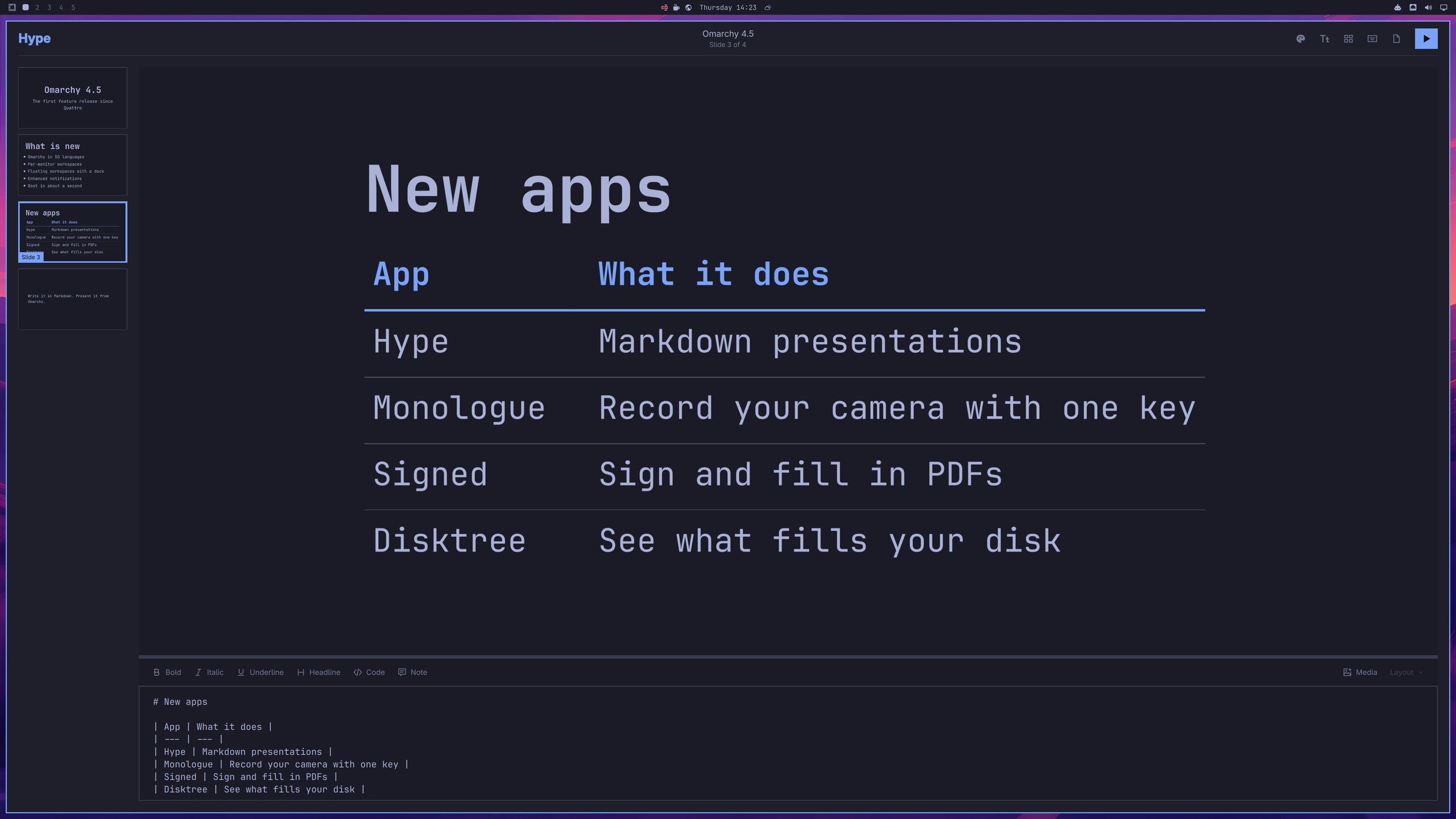1456x819 pixels.
Task: Open the ethernet network tray icon
Action: 1413,7
